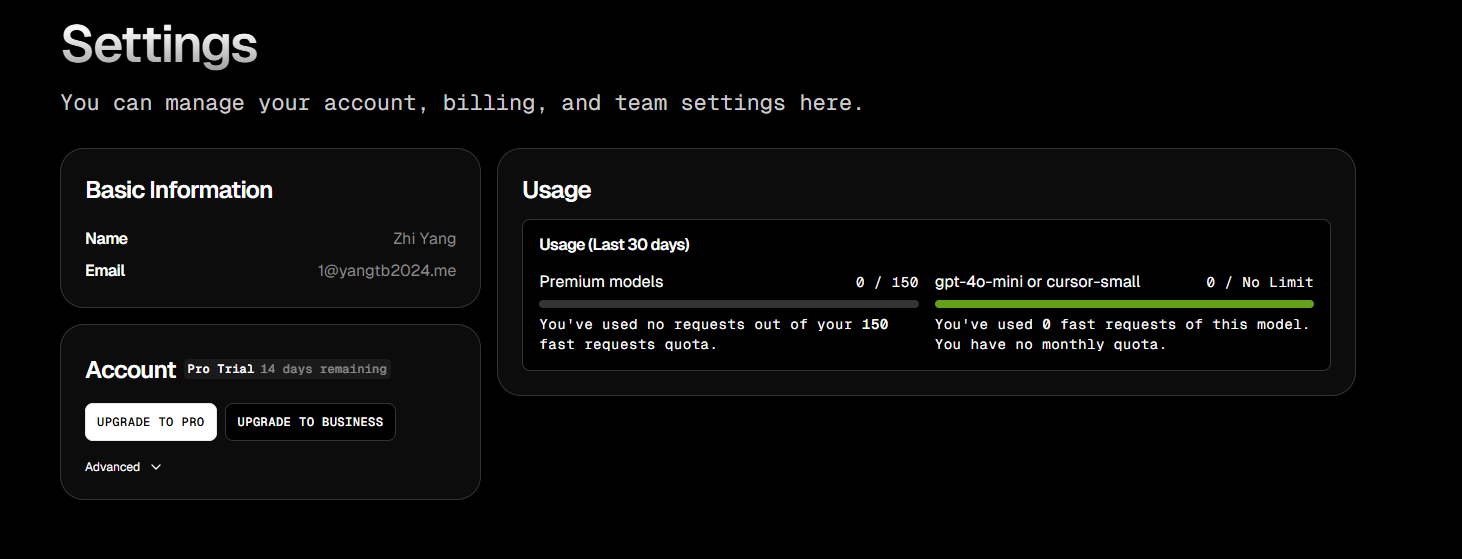Select the email address 1@yangtb2024.me
Screen dimensions: 1462x559
[387, 270]
